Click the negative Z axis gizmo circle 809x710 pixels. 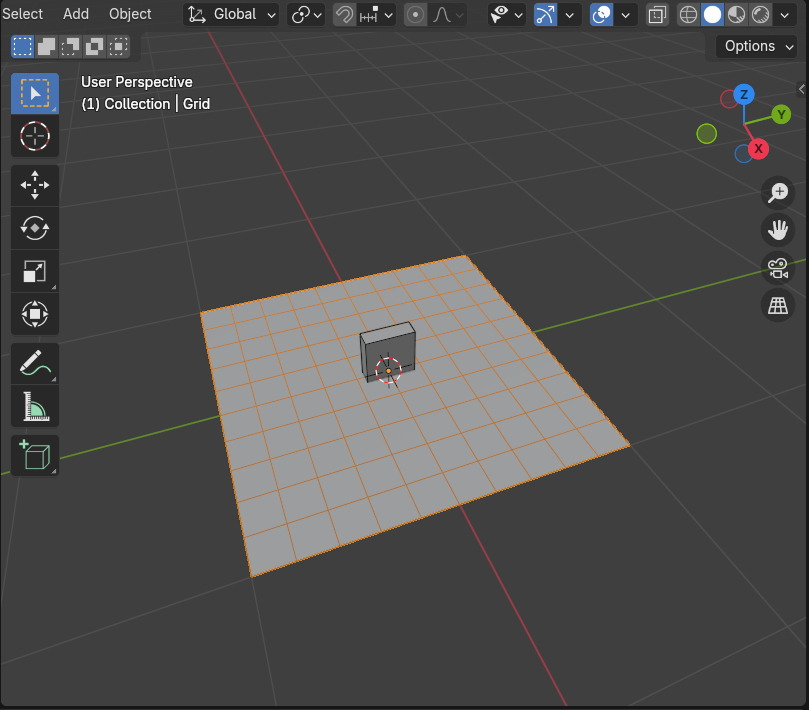(x=742, y=154)
